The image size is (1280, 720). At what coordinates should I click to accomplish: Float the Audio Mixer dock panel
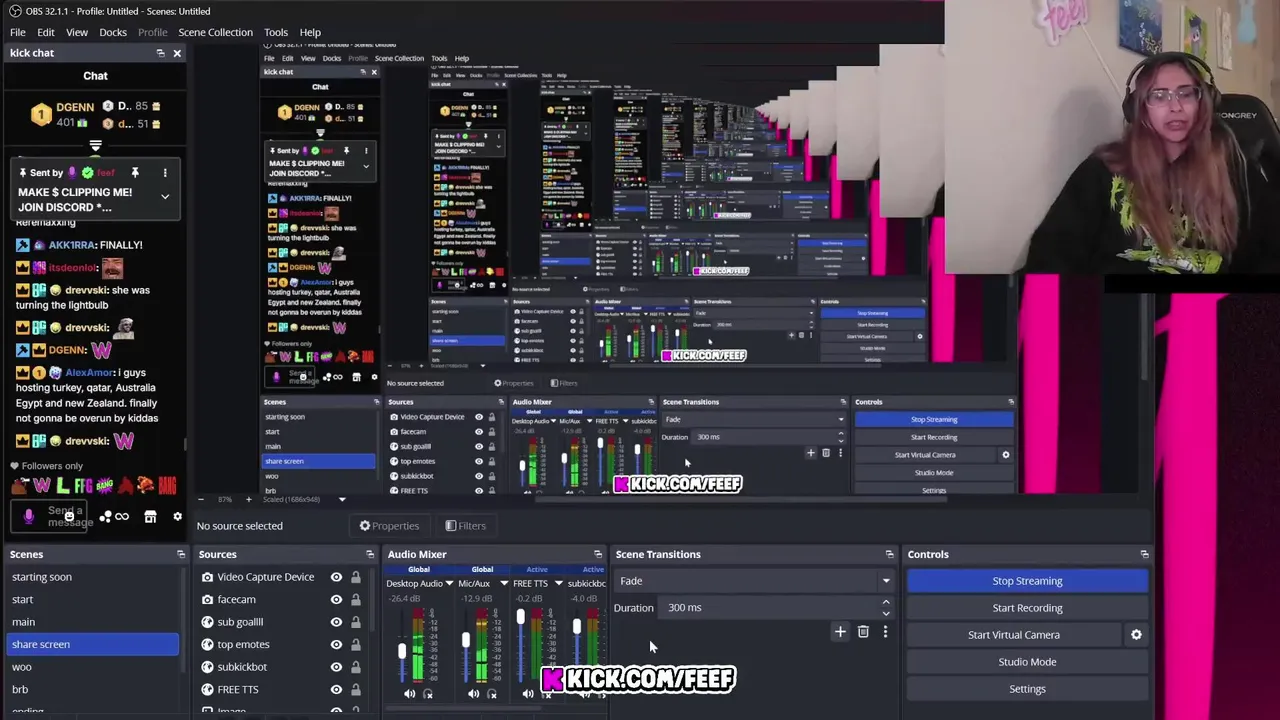tap(598, 554)
